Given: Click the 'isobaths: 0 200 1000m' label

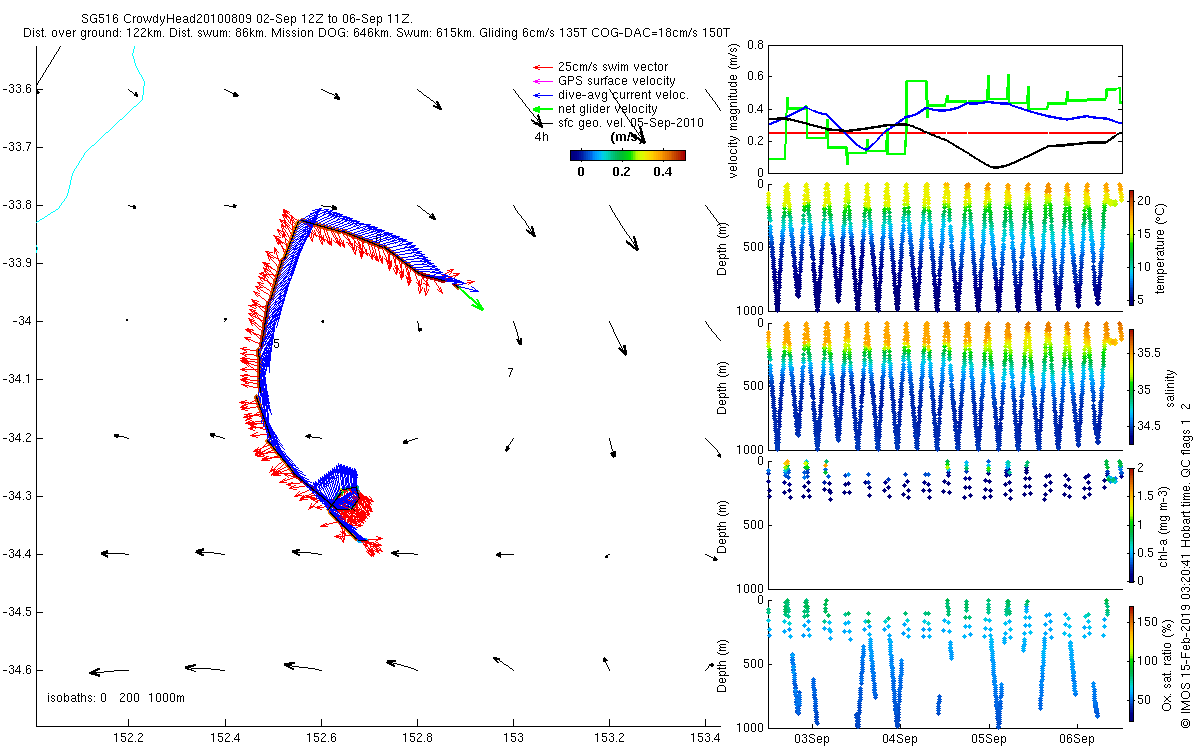Looking at the screenshot, I should pos(116,698).
